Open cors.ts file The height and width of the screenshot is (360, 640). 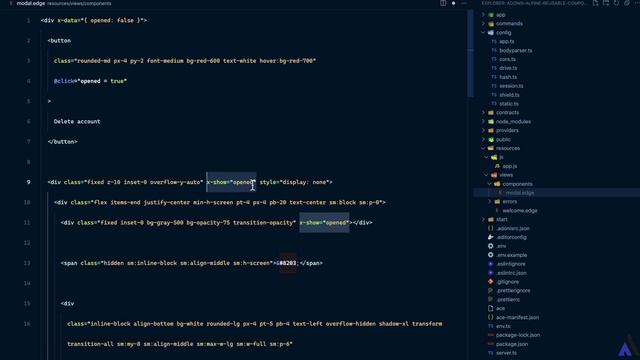click(x=507, y=59)
